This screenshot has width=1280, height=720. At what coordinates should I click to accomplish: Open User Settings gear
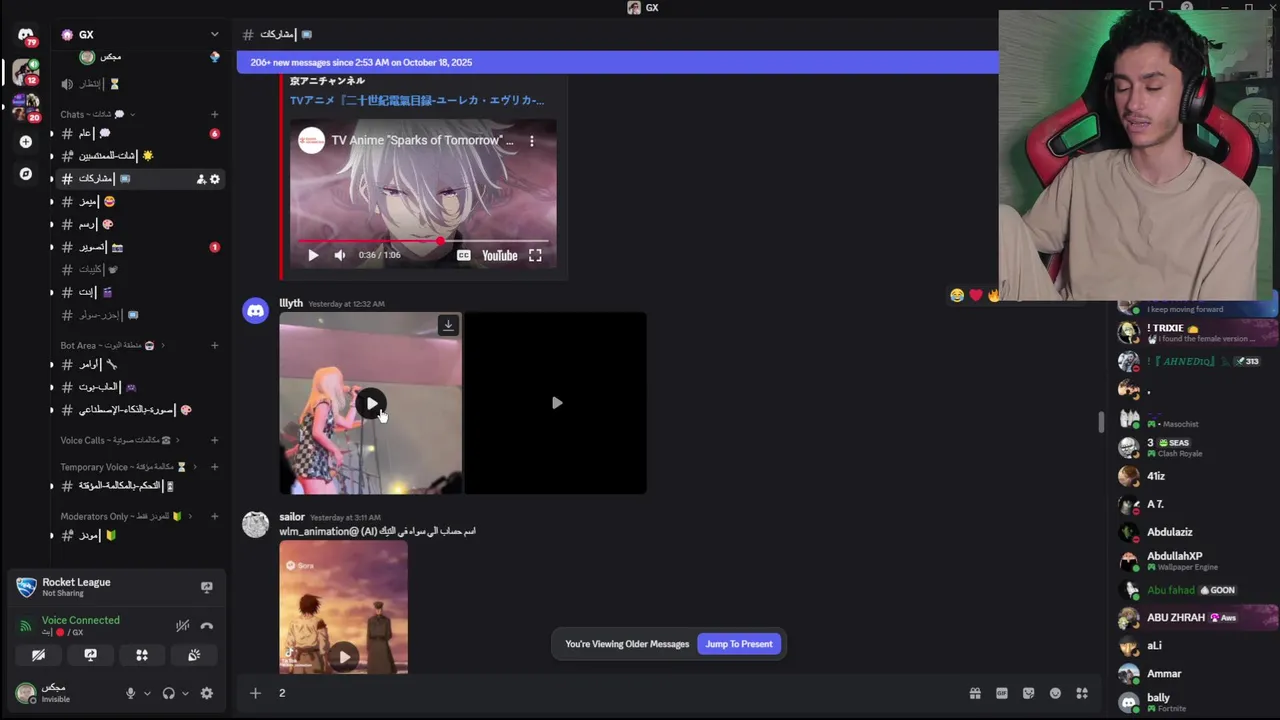pyautogui.click(x=207, y=693)
